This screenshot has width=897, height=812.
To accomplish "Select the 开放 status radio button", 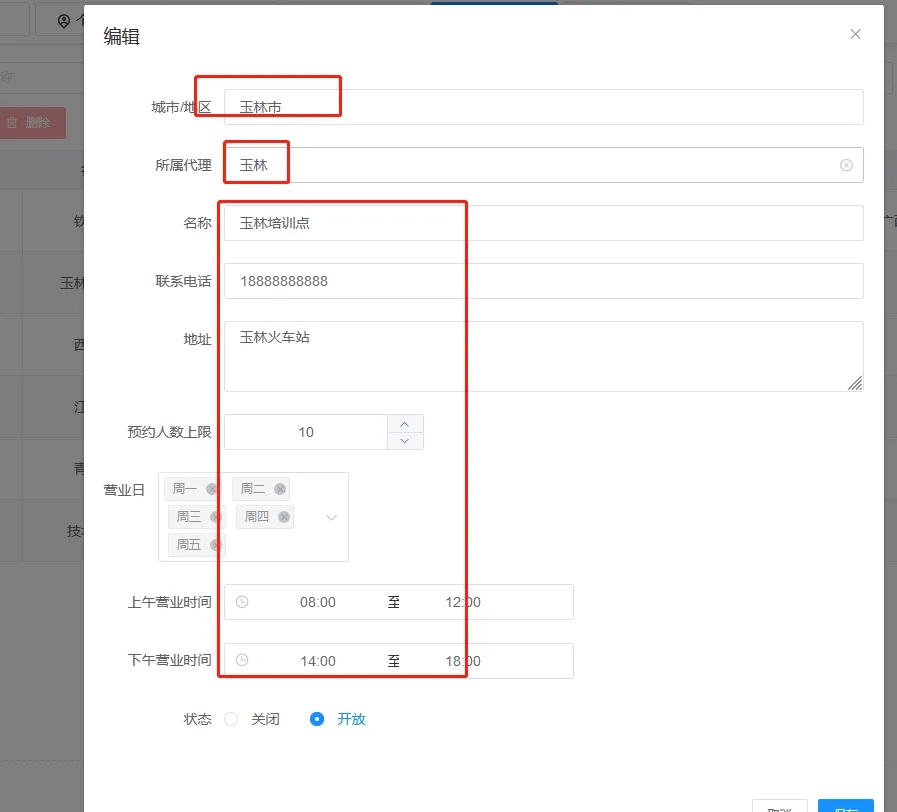I will [x=317, y=719].
